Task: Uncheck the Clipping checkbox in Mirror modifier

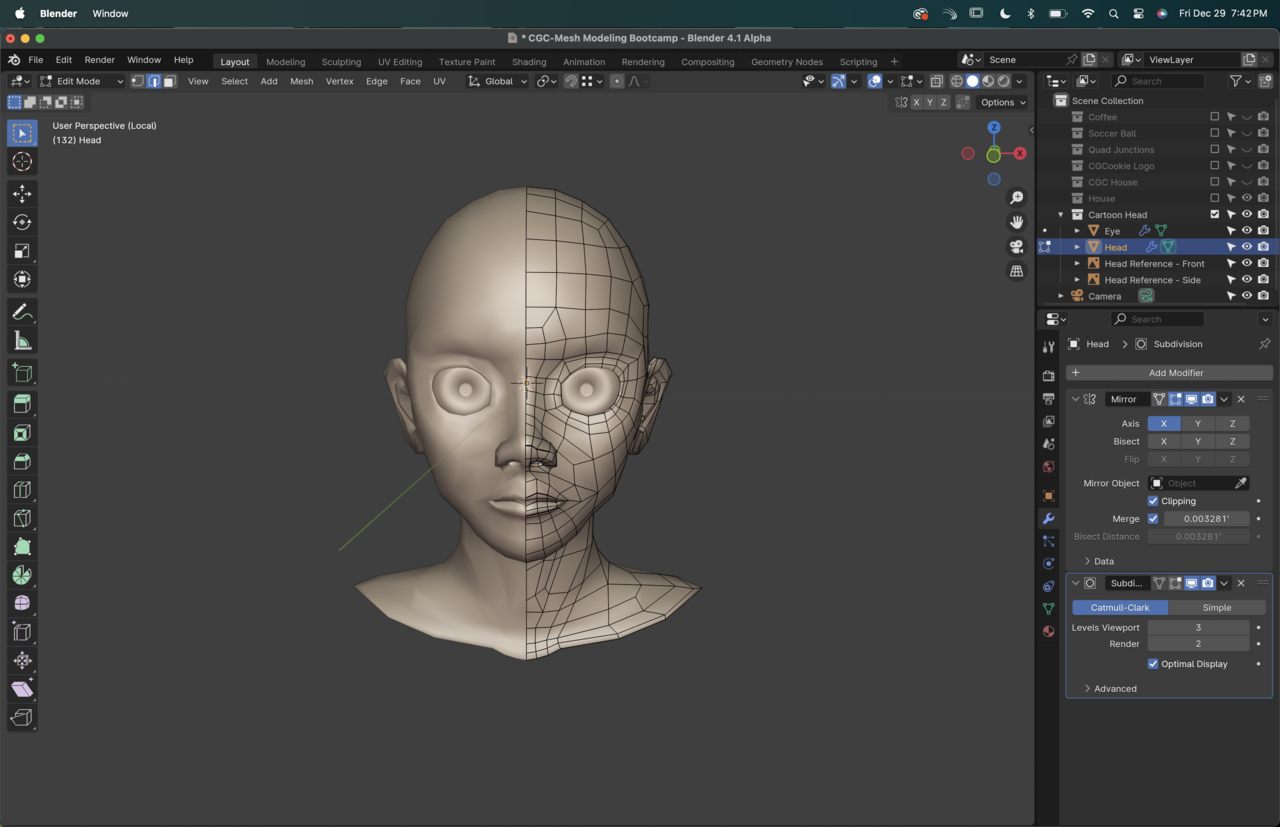Action: [x=1153, y=501]
